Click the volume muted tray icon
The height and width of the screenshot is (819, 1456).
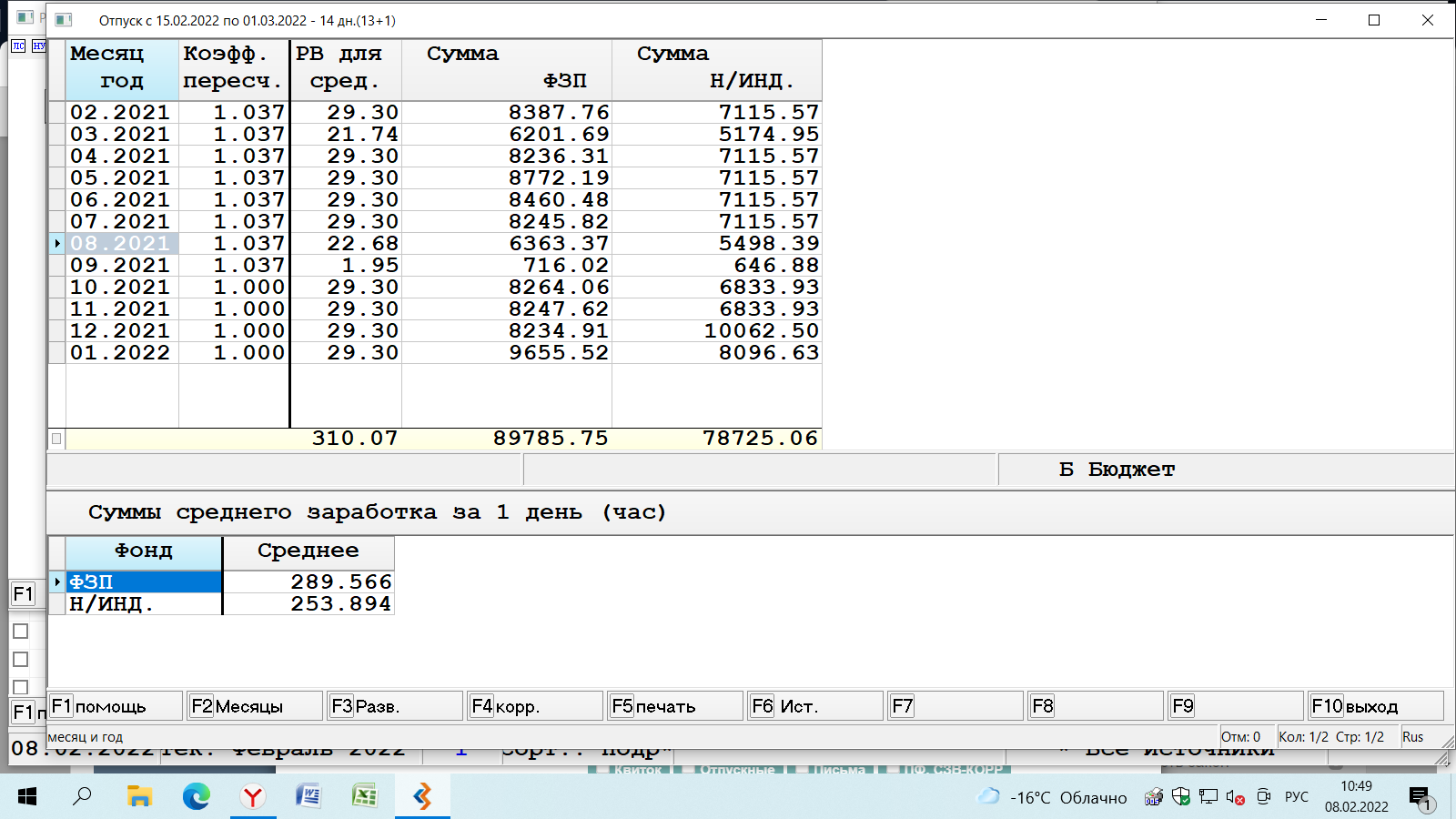1235,797
